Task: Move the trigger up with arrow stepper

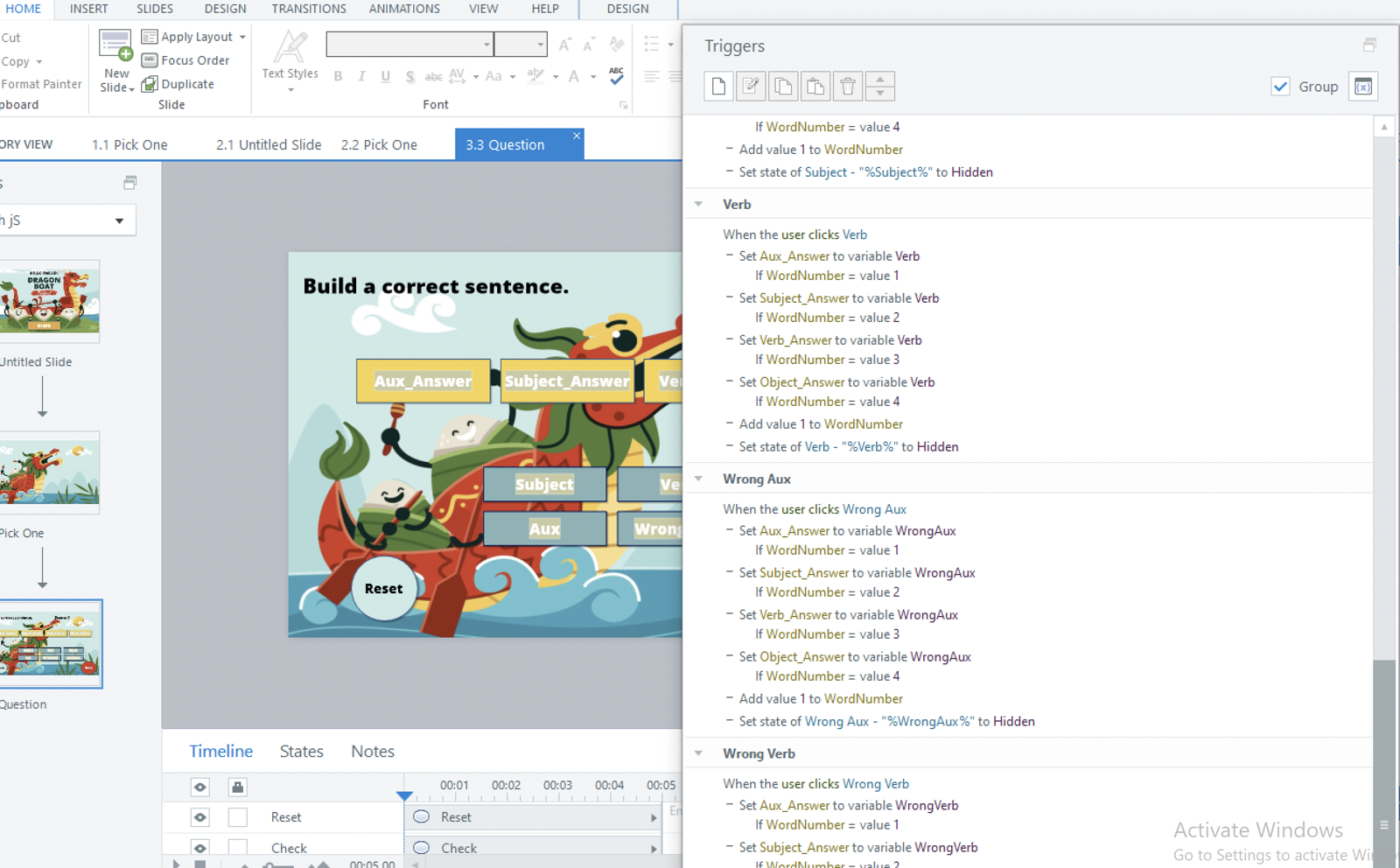Action: (x=880, y=79)
